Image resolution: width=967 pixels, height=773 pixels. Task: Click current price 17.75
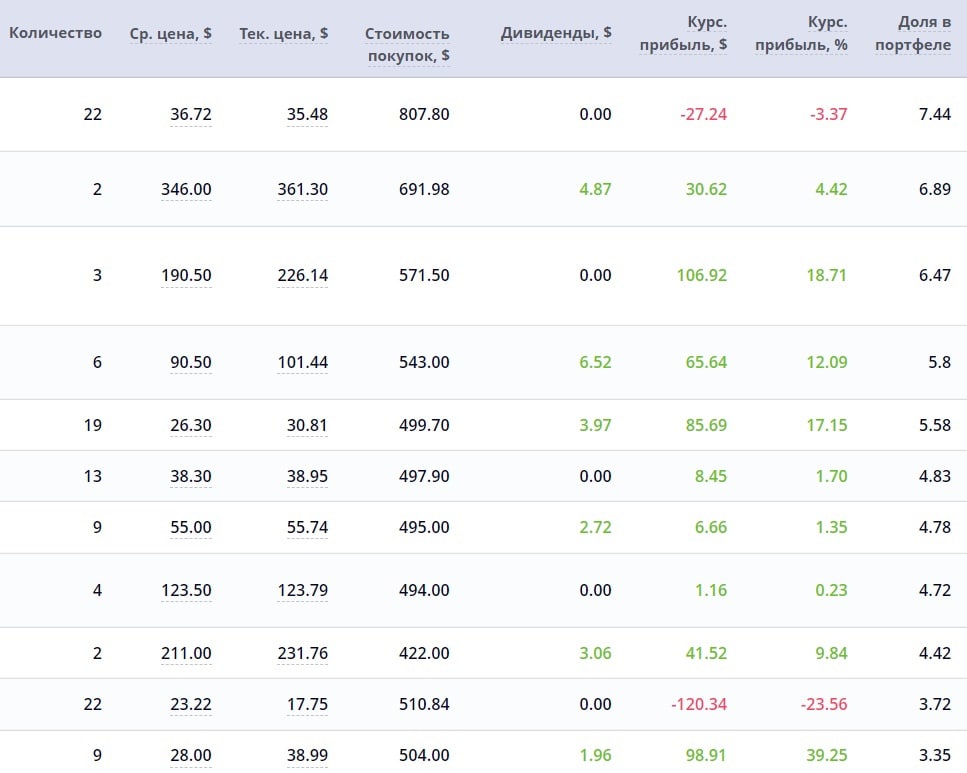pos(307,705)
